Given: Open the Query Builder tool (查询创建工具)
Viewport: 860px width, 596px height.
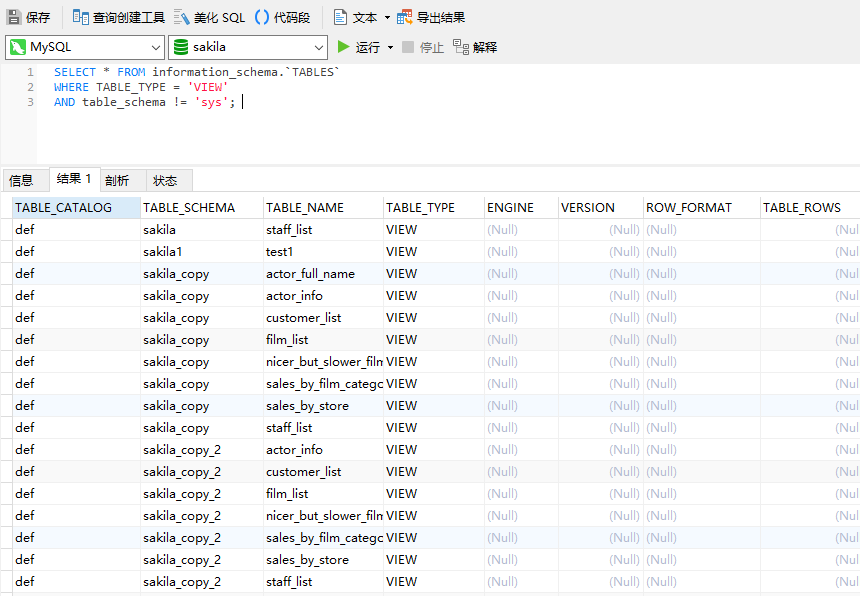Looking at the screenshot, I should pos(118,18).
